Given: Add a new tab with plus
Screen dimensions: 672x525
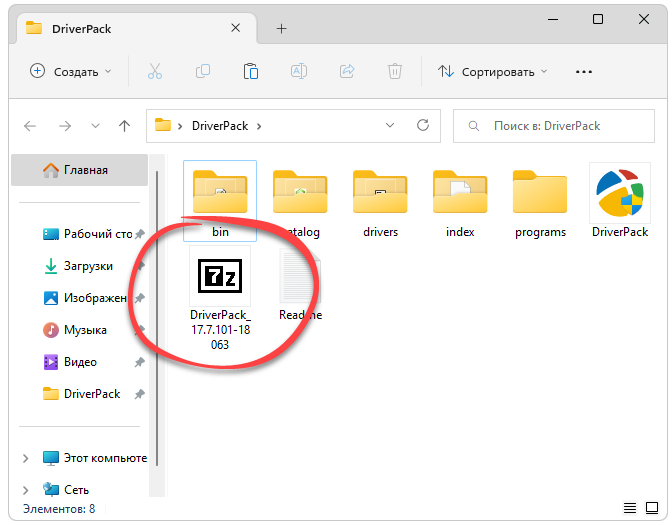Looking at the screenshot, I should coord(281,29).
